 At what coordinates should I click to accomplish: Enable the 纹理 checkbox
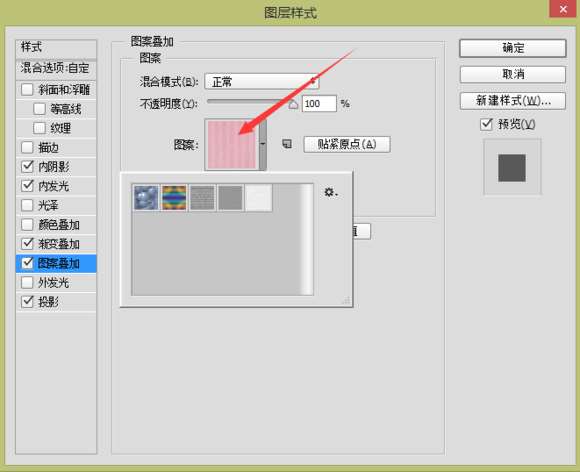tap(39, 128)
